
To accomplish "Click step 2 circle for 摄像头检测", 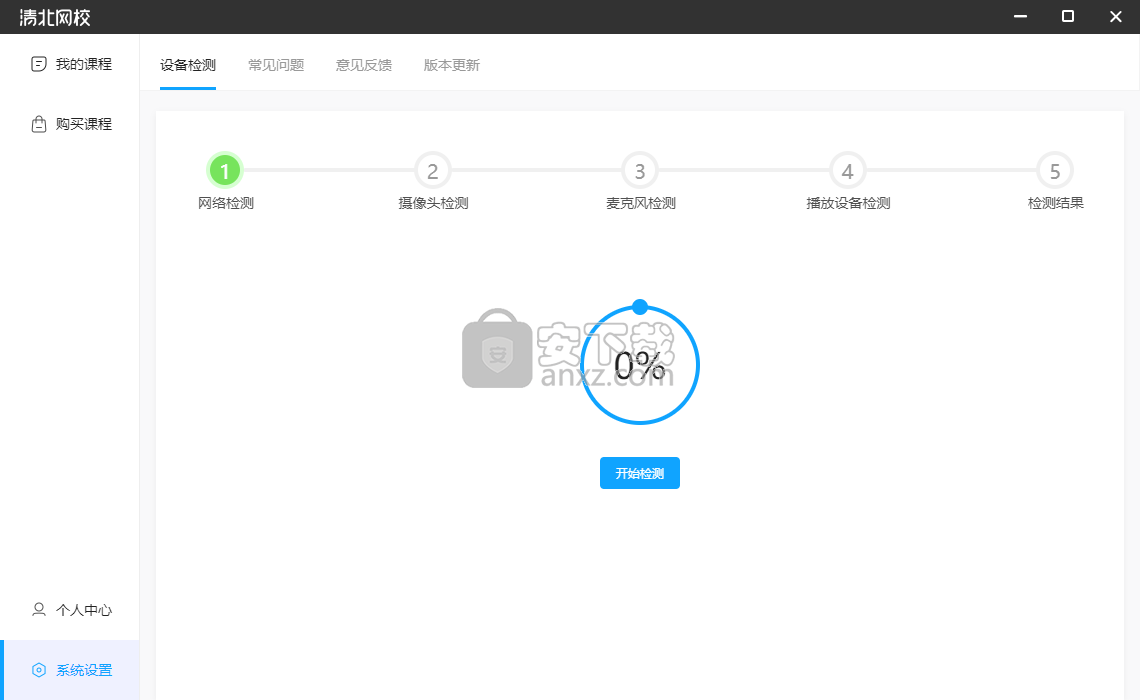I will point(433,171).
